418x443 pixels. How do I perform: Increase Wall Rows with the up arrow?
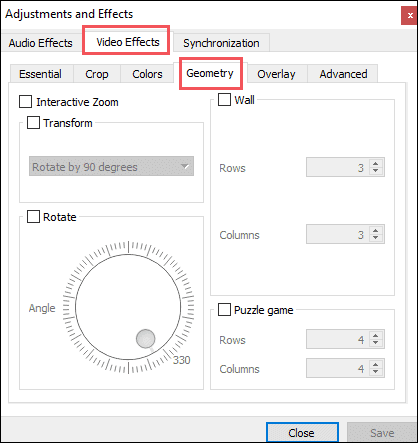coord(376,164)
